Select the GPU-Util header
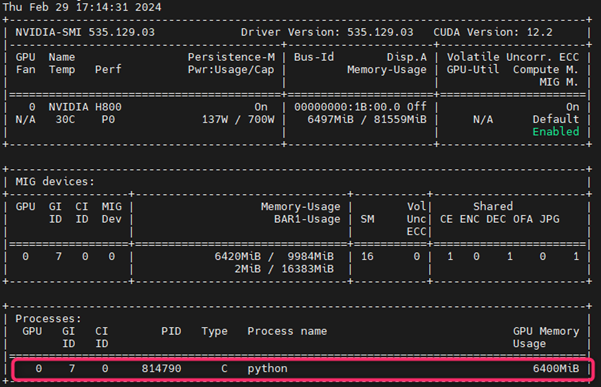This screenshot has width=601, height=387. [473, 69]
